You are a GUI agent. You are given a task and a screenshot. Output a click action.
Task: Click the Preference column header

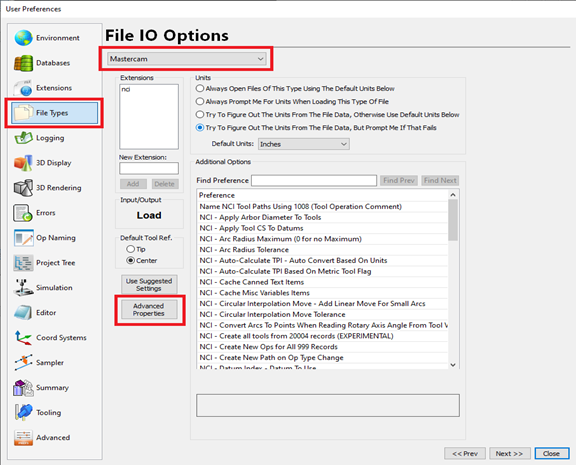323,195
